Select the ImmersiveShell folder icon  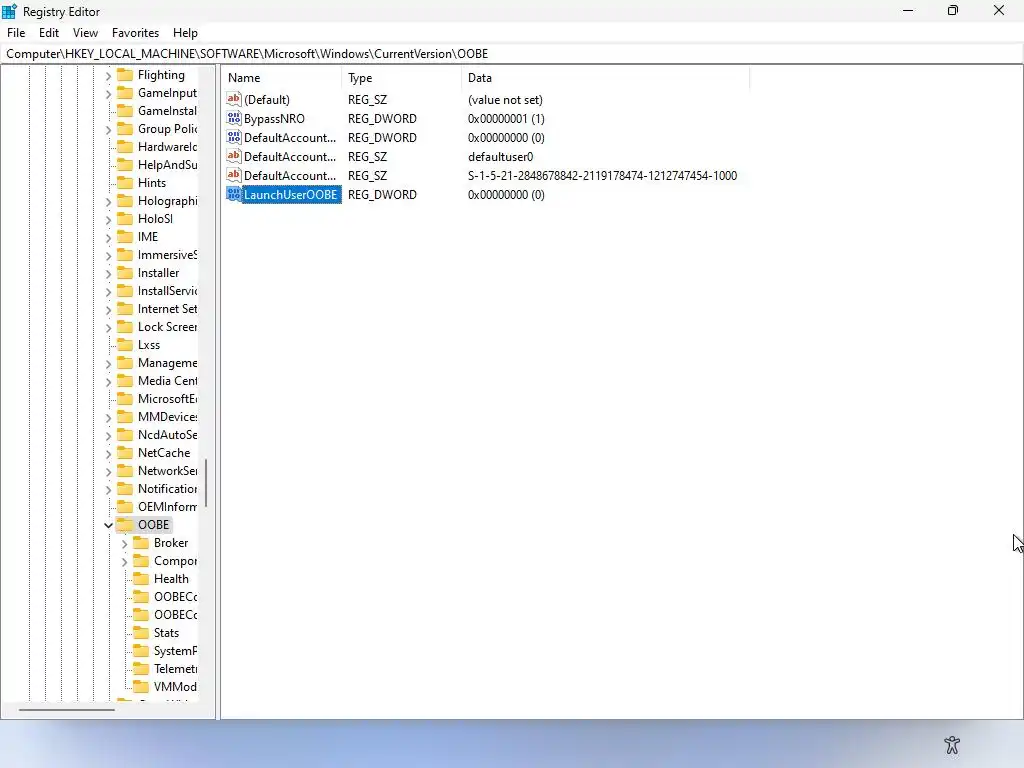point(125,254)
